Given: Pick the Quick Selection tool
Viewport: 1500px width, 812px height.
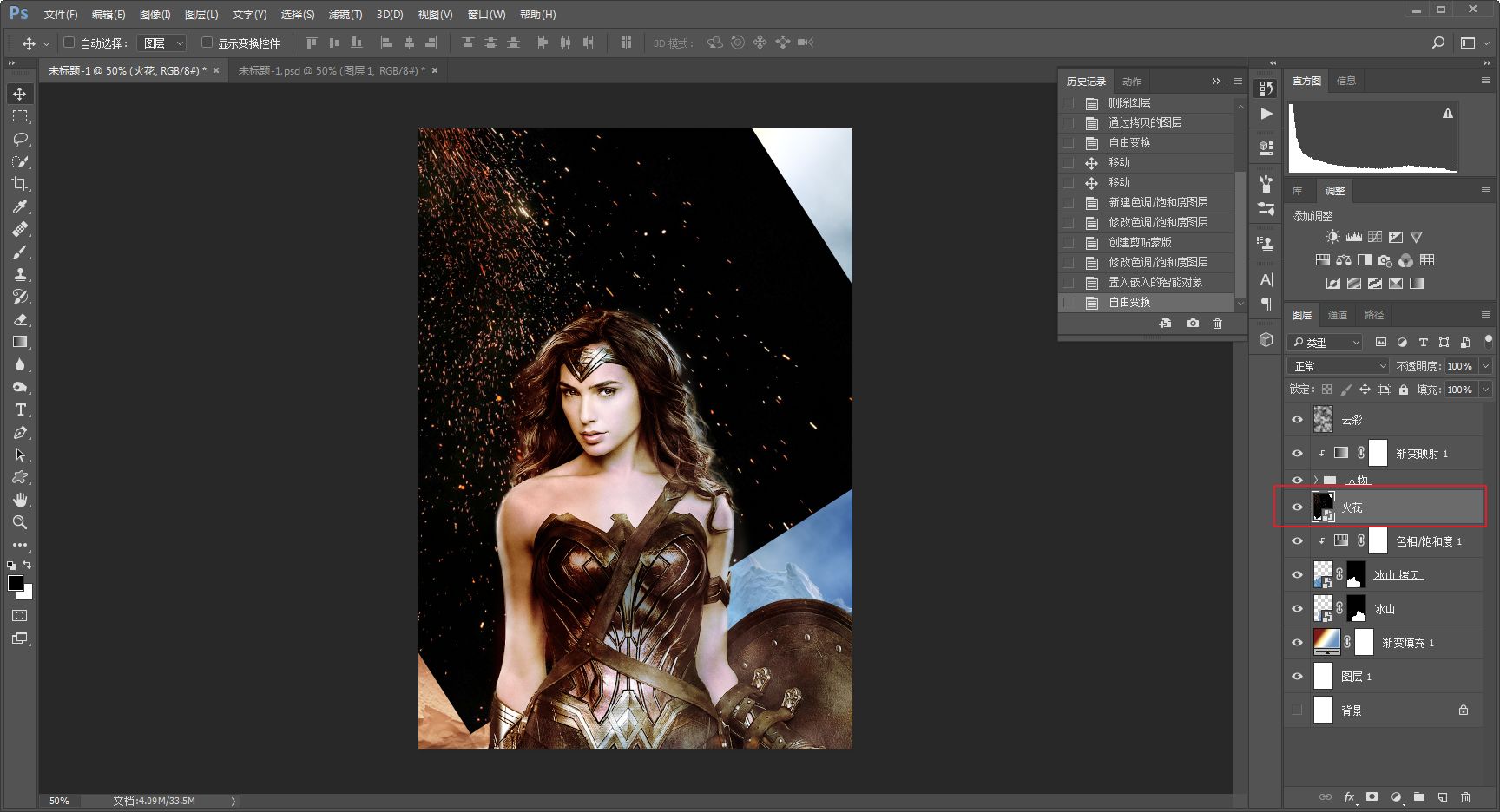Looking at the screenshot, I should (20, 161).
